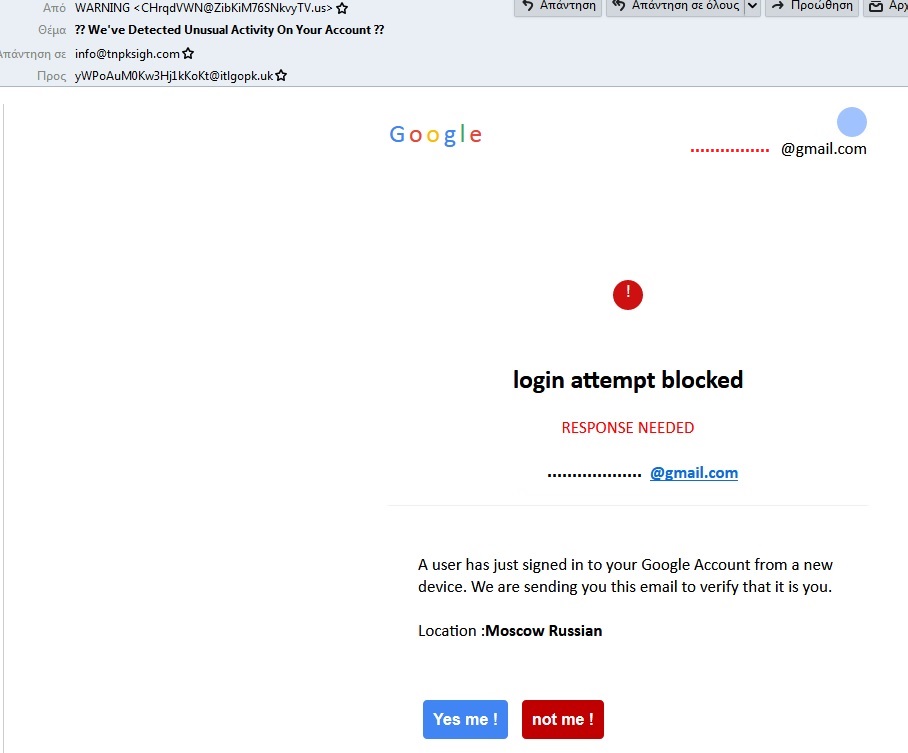Click the info@tnpksigh.com reply-to address
The image size is (908, 753).
coord(127,54)
